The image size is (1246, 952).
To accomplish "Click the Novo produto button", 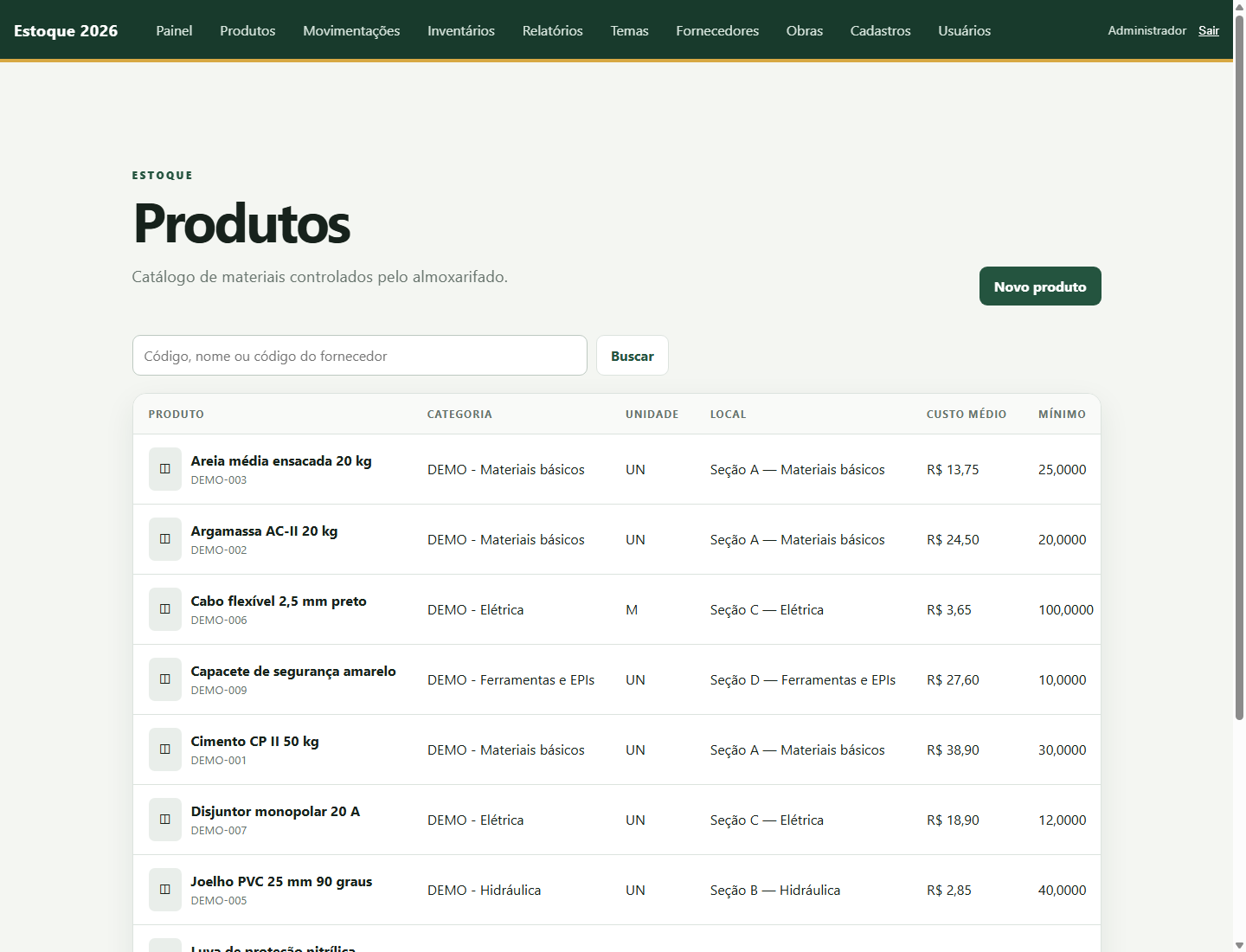I will click(x=1040, y=286).
